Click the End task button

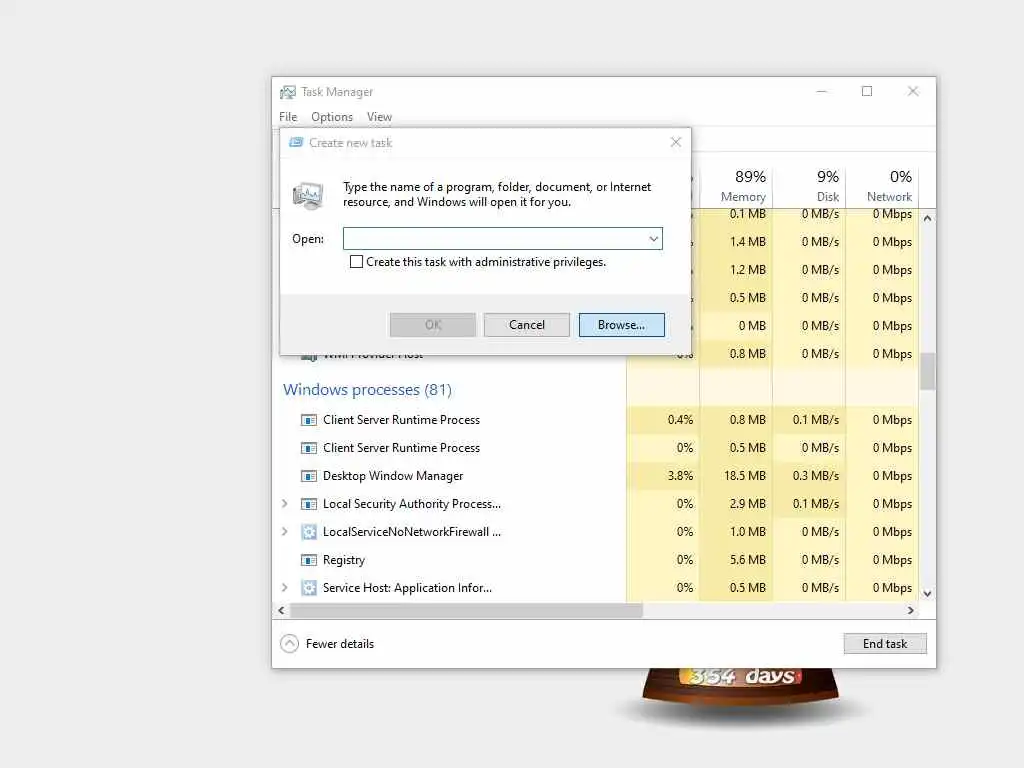pyautogui.click(x=885, y=644)
